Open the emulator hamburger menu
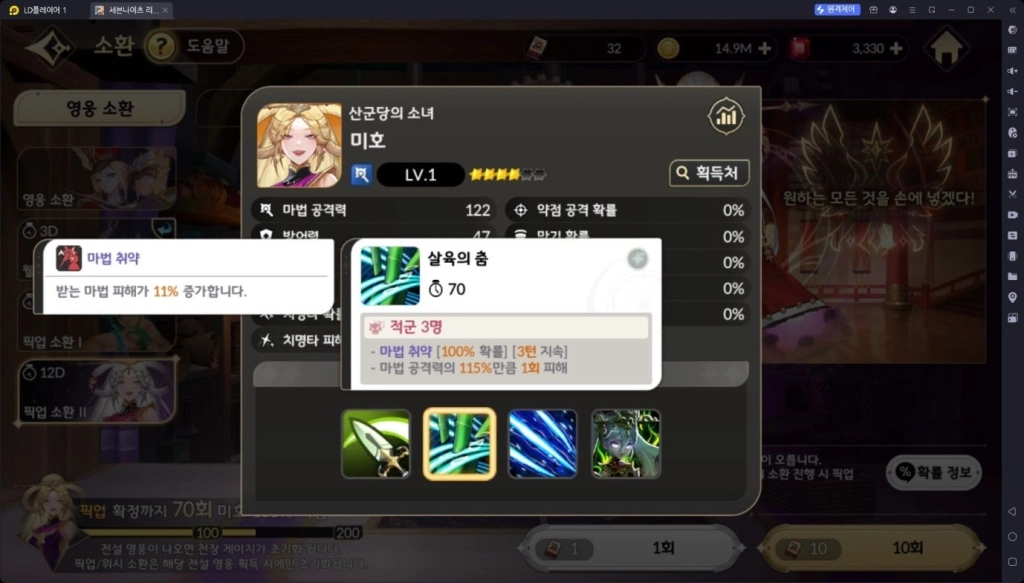This screenshot has width=1024, height=583. pyautogui.click(x=912, y=10)
